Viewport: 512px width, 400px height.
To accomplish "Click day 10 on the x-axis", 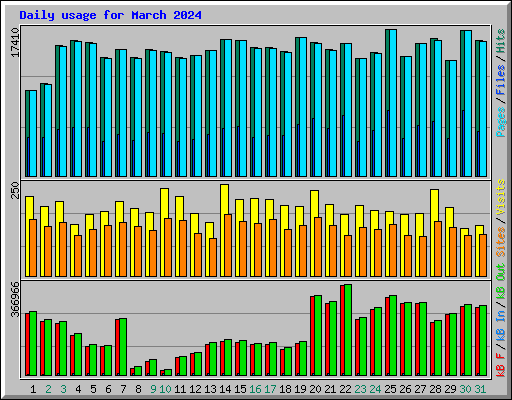I will [165, 389].
